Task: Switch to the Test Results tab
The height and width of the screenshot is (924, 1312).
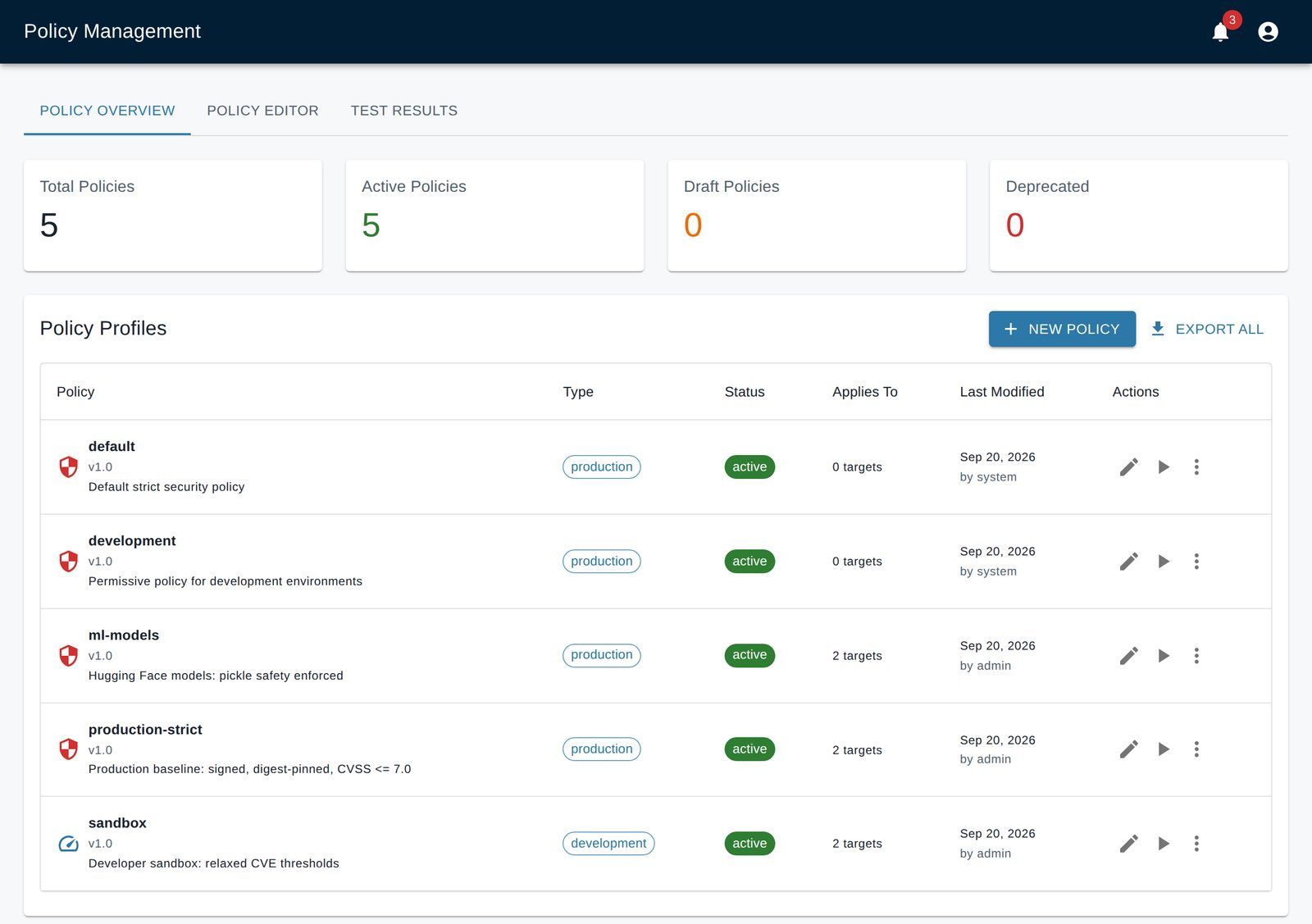Action: (x=404, y=111)
